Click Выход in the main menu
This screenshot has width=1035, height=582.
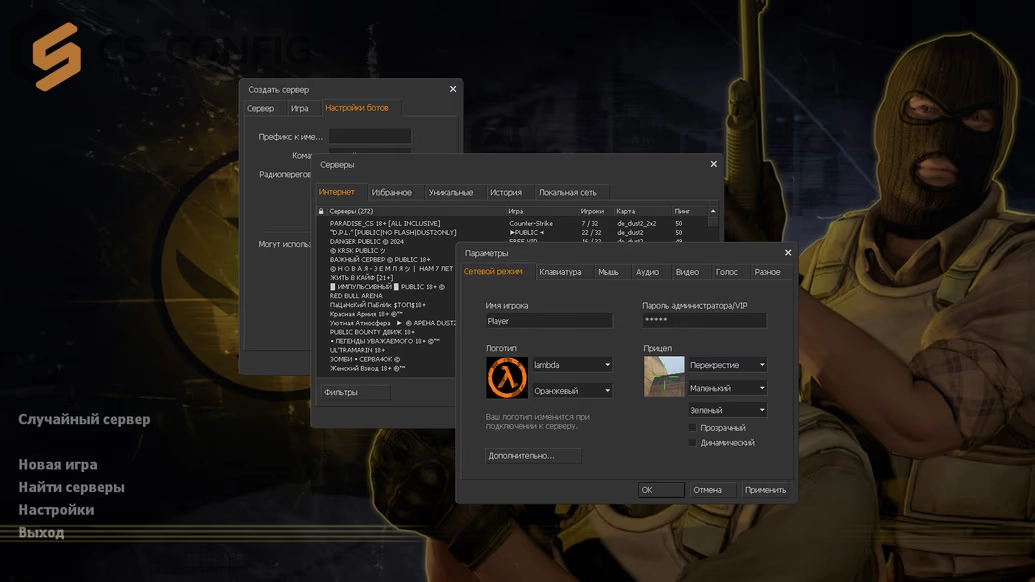(x=41, y=533)
